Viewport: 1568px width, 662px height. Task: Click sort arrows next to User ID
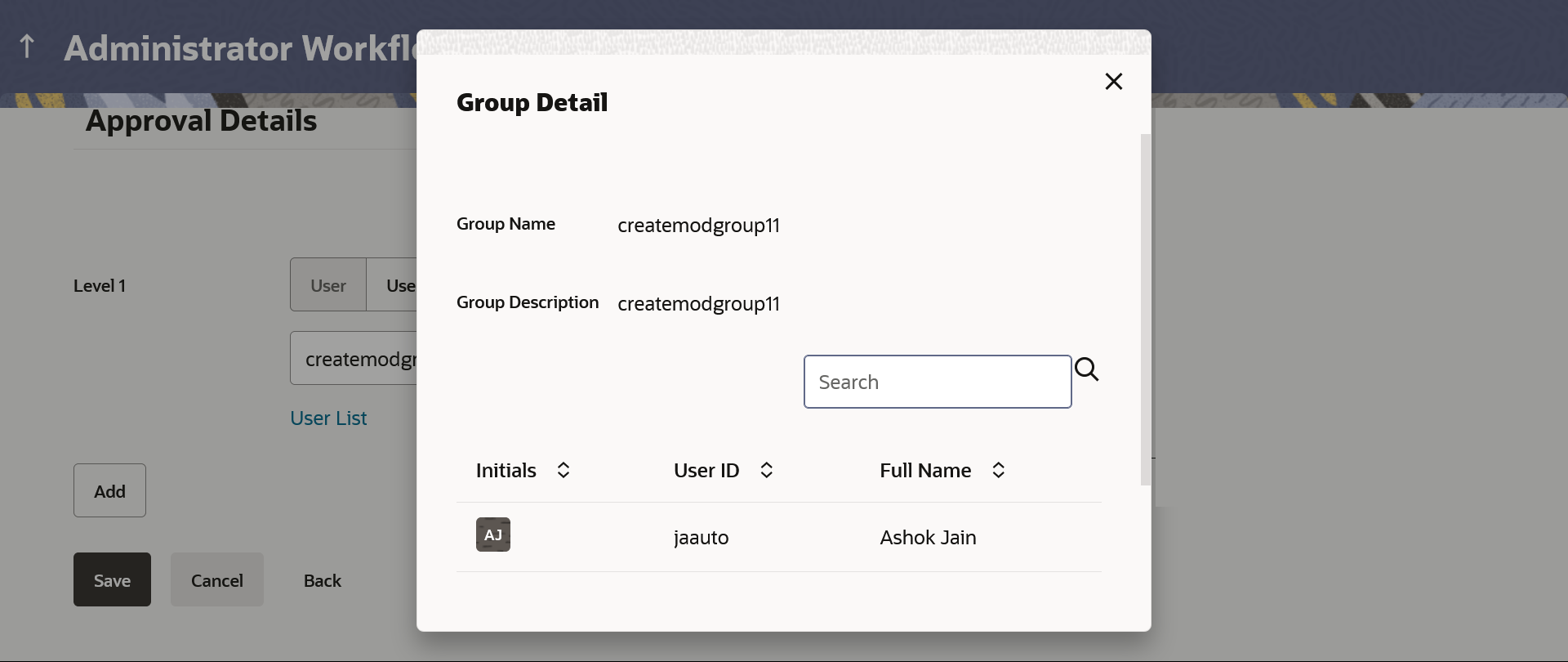(766, 471)
